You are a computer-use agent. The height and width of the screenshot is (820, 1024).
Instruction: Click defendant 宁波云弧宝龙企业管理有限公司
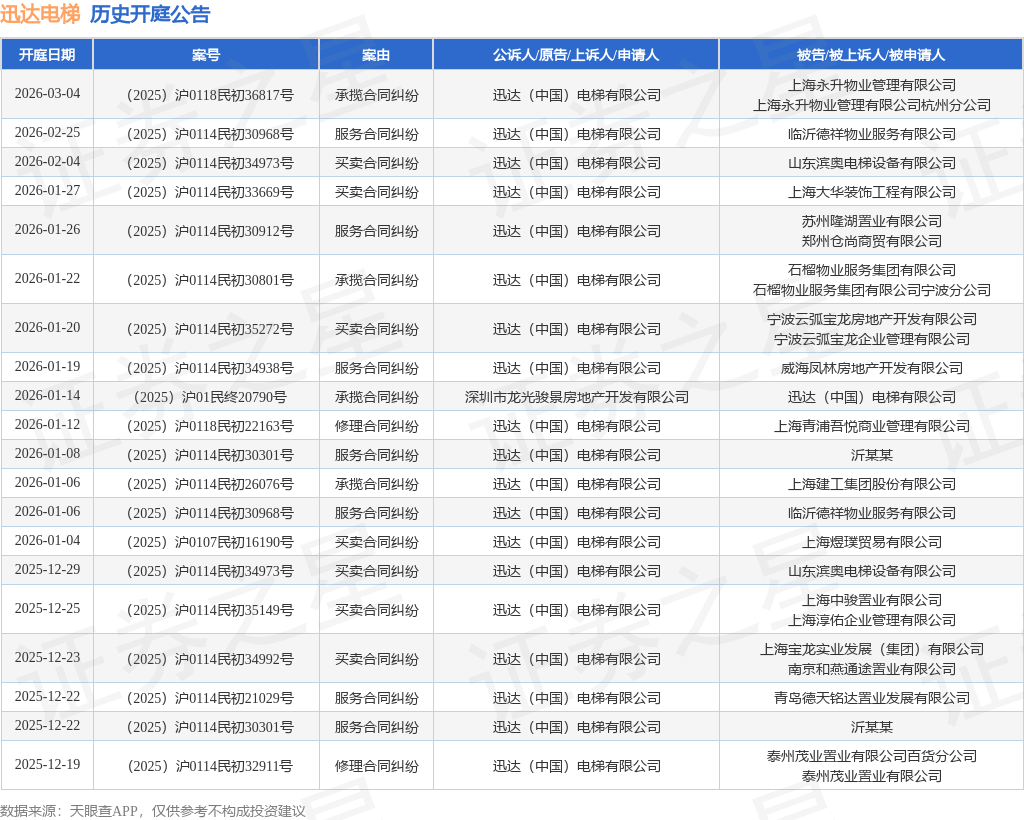(871, 339)
